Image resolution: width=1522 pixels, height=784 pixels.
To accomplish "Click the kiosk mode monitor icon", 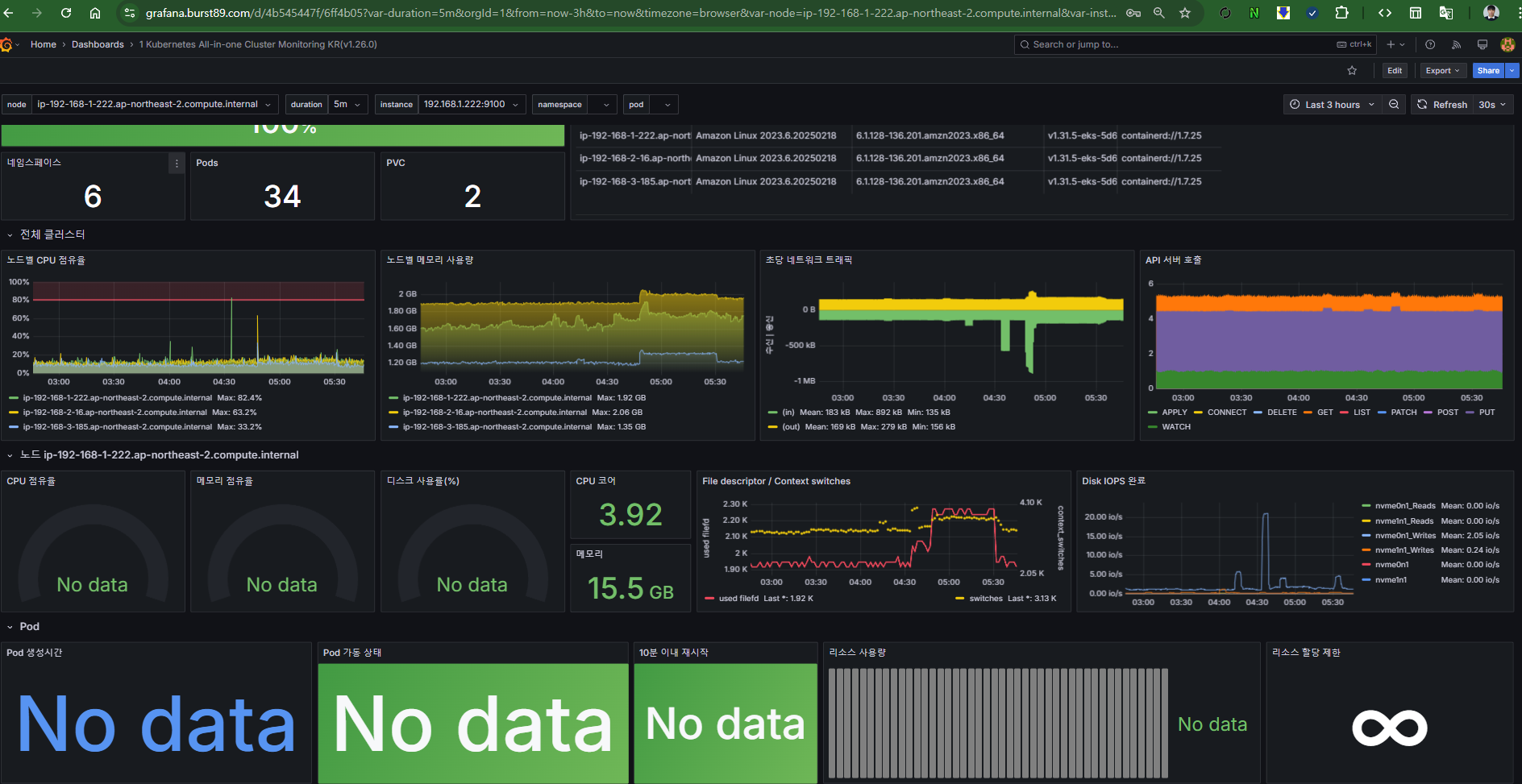I will coord(1482,44).
